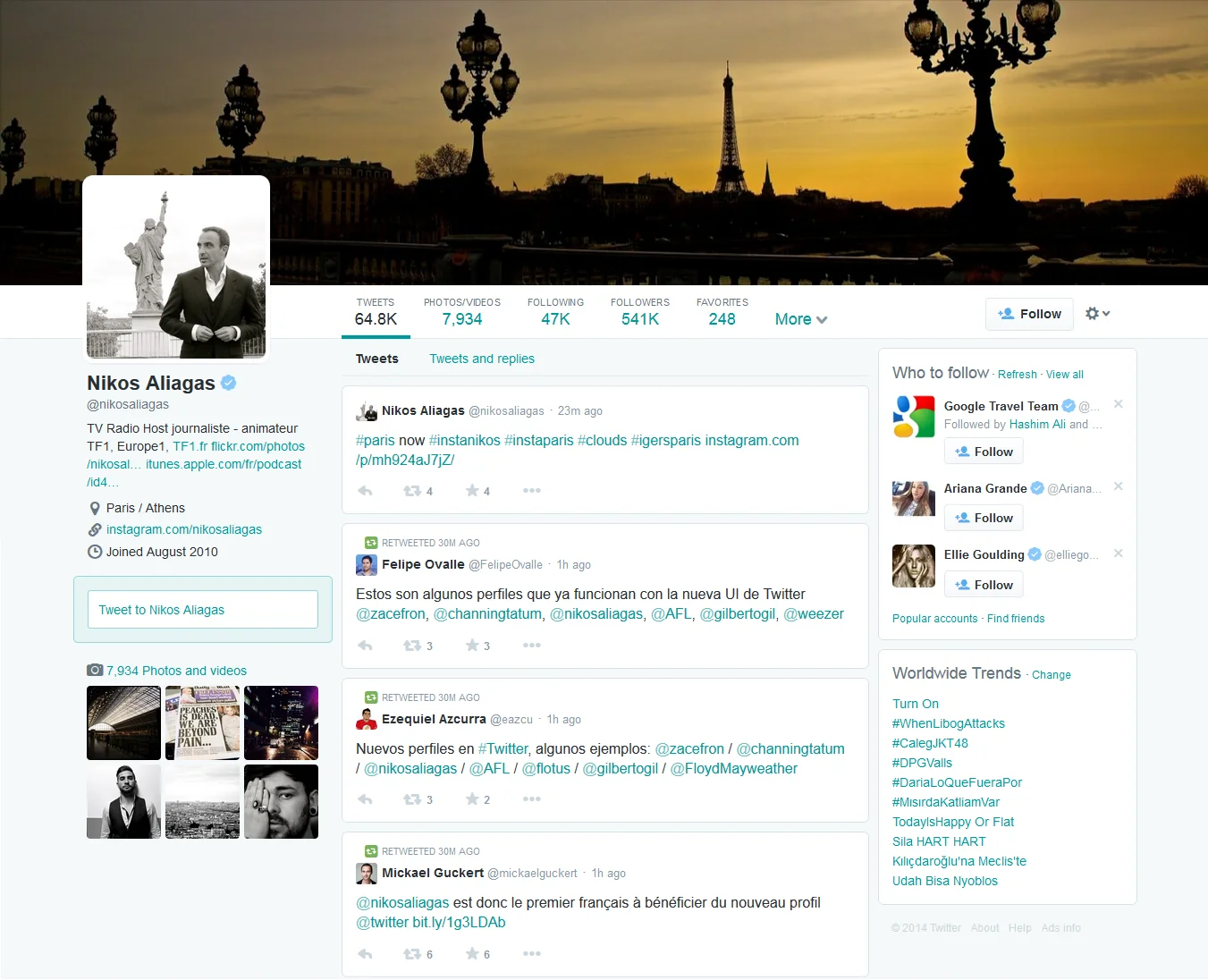This screenshot has height=980, width=1208.
Task: Refresh the Who to follow list
Action: click(x=1018, y=375)
